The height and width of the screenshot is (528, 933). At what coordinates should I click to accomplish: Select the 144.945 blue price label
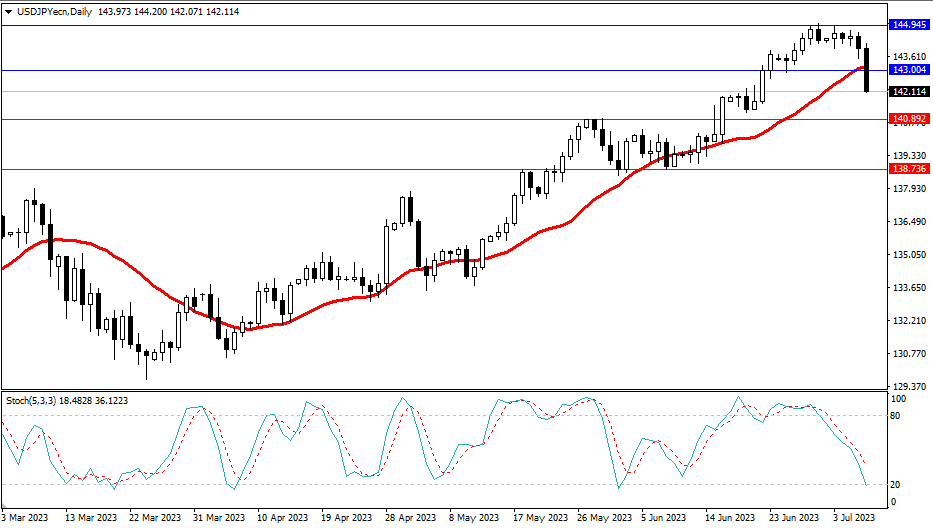point(911,24)
